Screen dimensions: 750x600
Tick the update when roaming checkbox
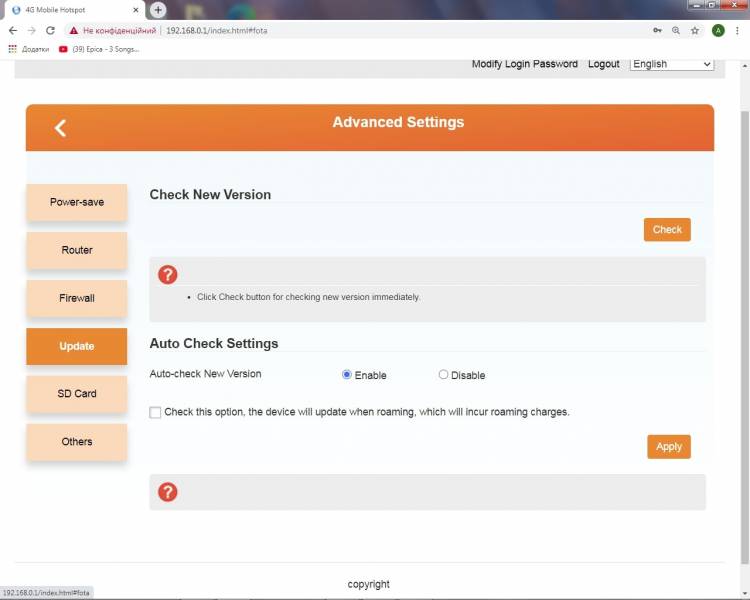coord(155,412)
